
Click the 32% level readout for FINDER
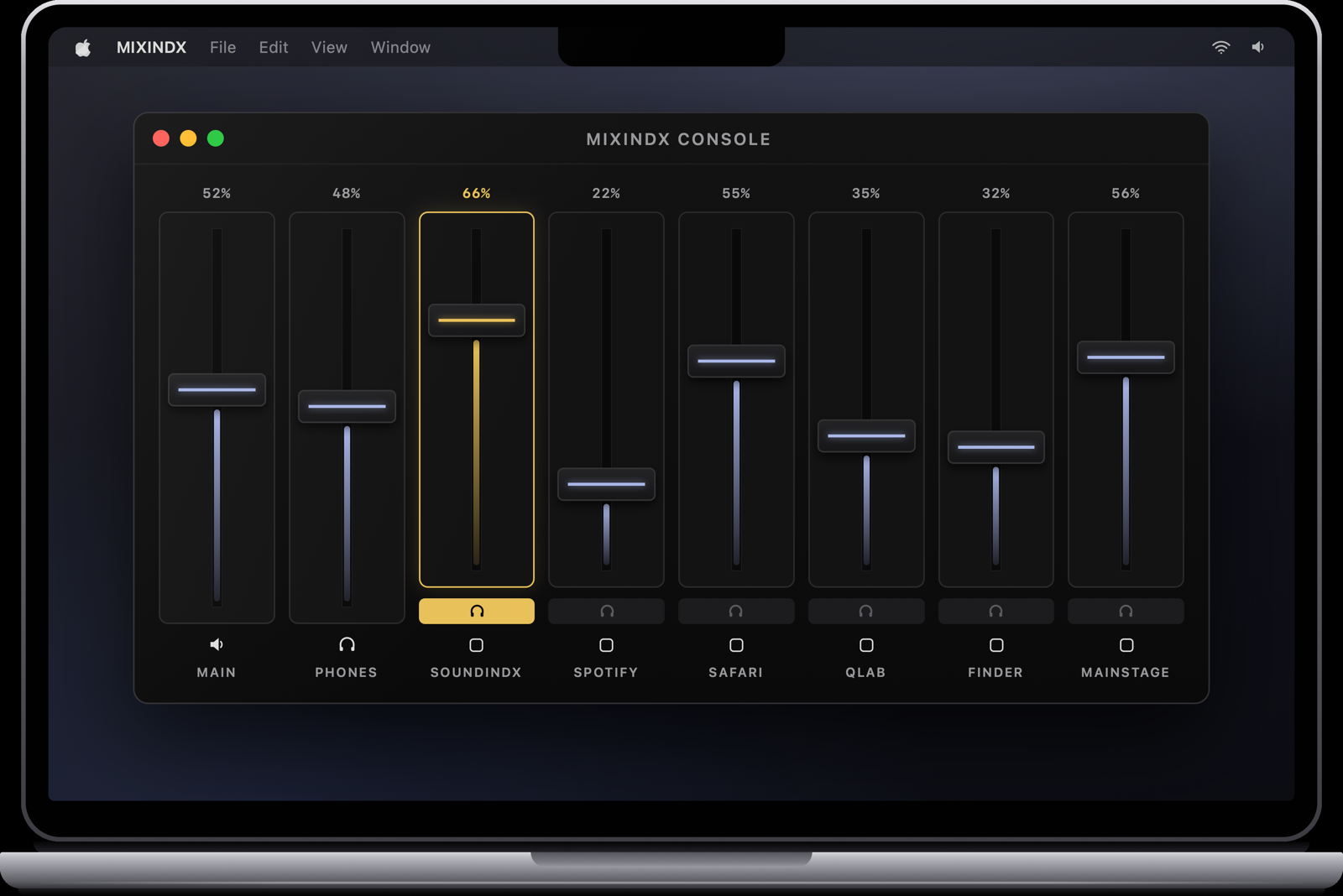(996, 193)
